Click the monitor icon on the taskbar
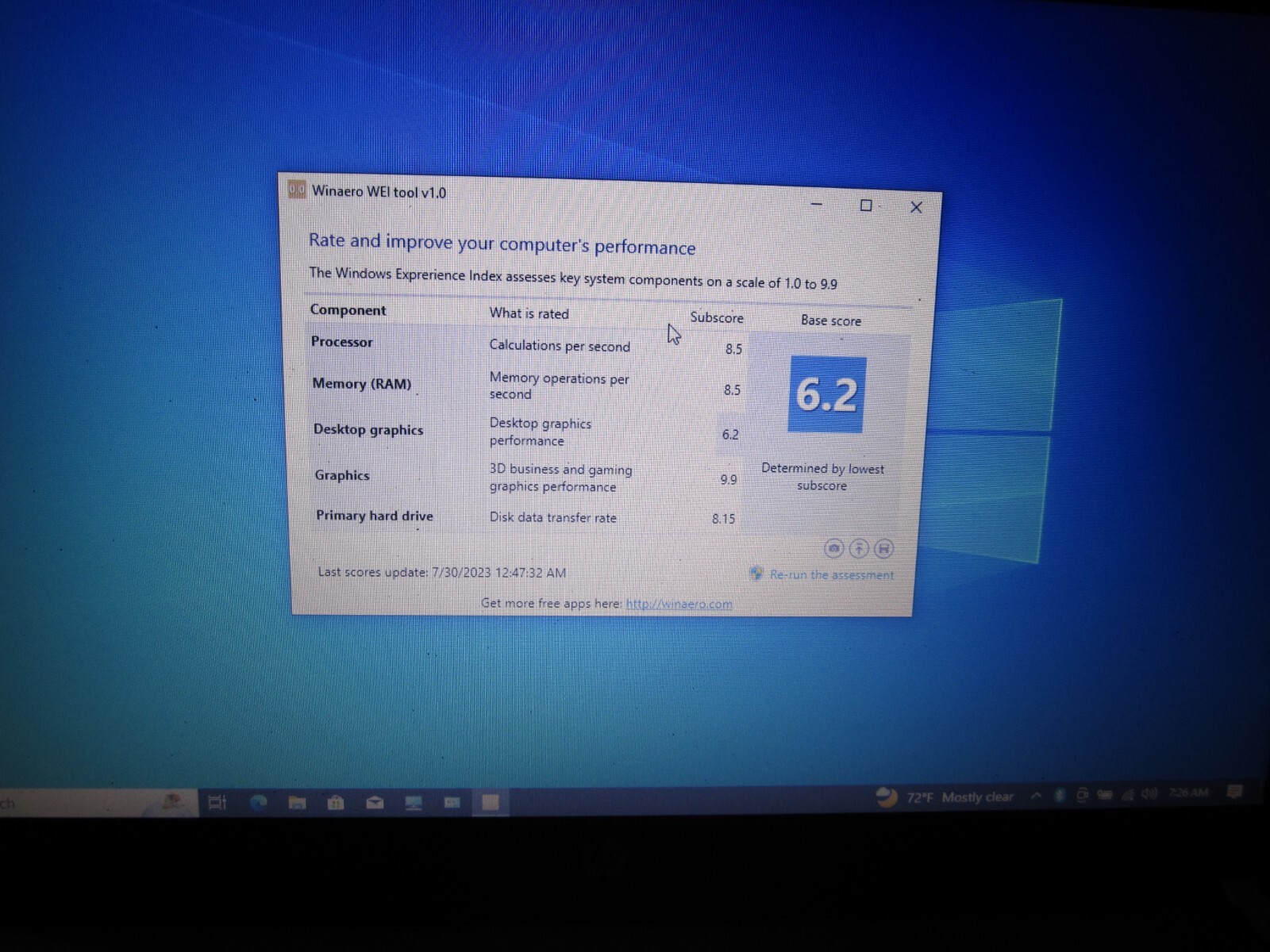This screenshot has height=952, width=1270. coord(414,803)
